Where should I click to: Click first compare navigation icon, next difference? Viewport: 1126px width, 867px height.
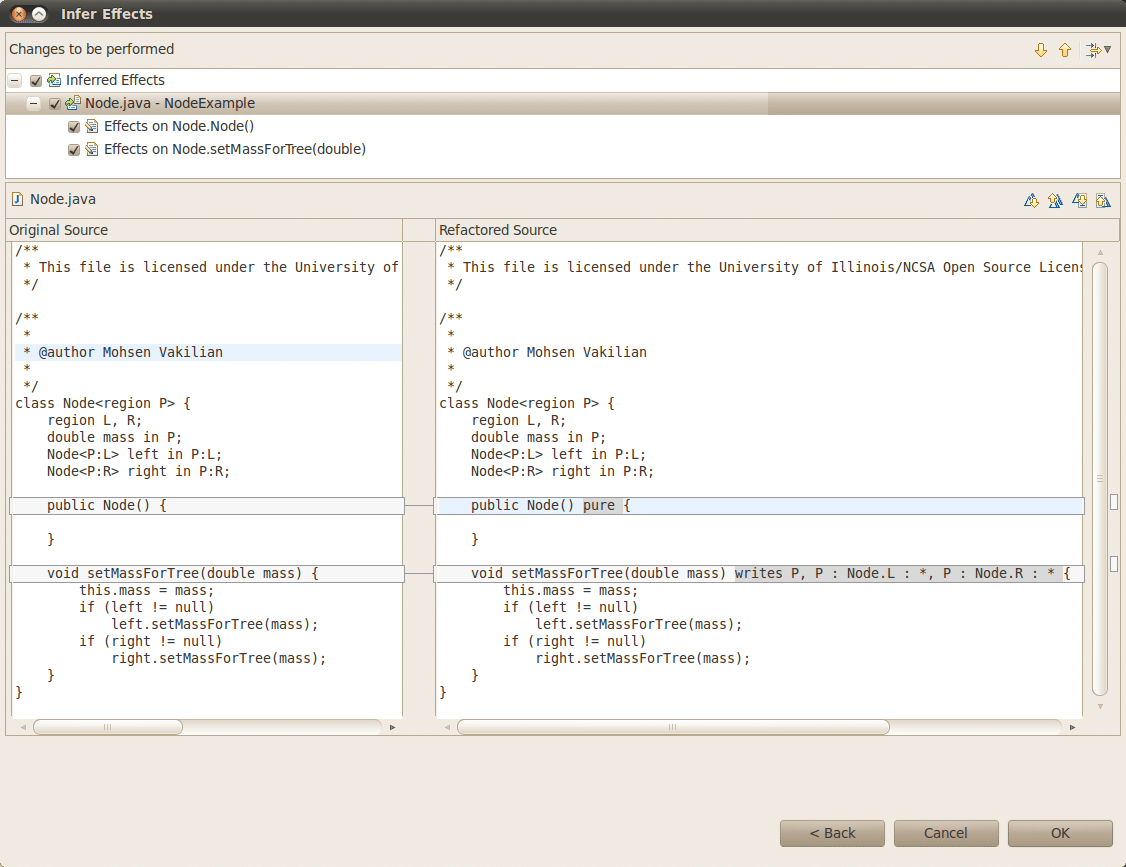point(1031,200)
